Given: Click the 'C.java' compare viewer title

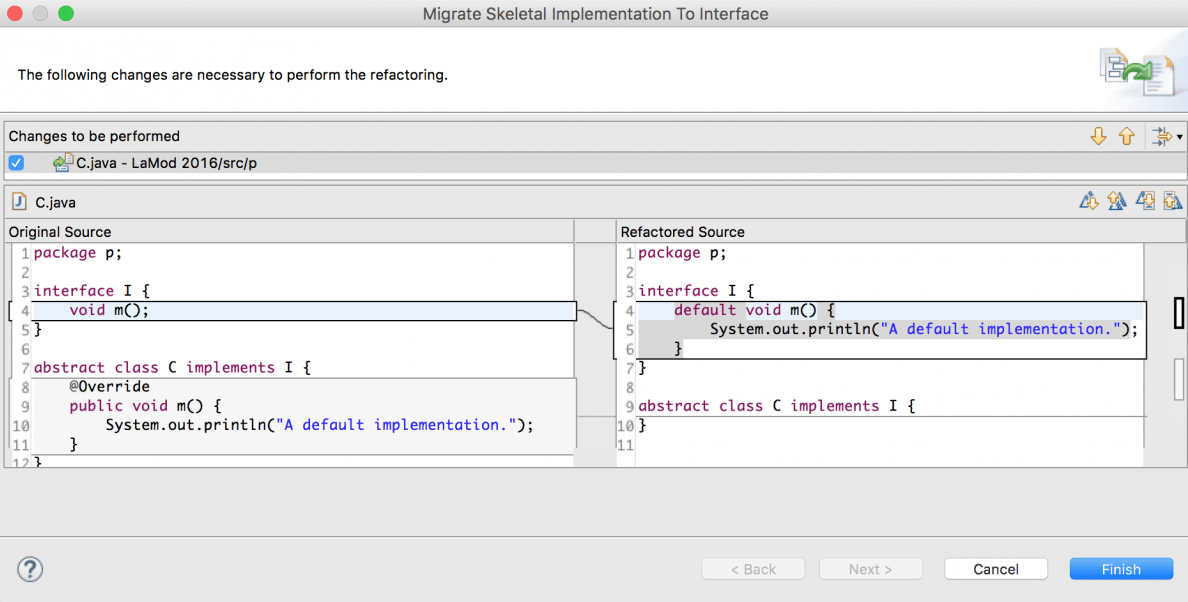Looking at the screenshot, I should pos(55,202).
